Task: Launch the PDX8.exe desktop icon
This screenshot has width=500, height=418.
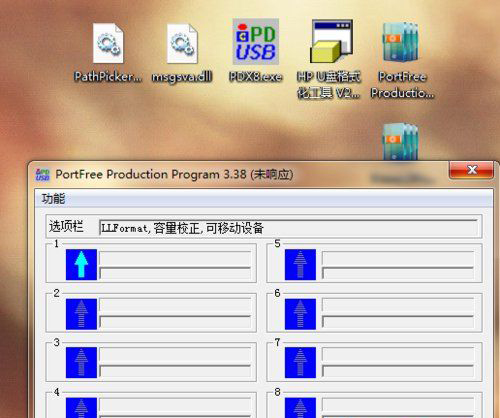Action: coord(256,42)
